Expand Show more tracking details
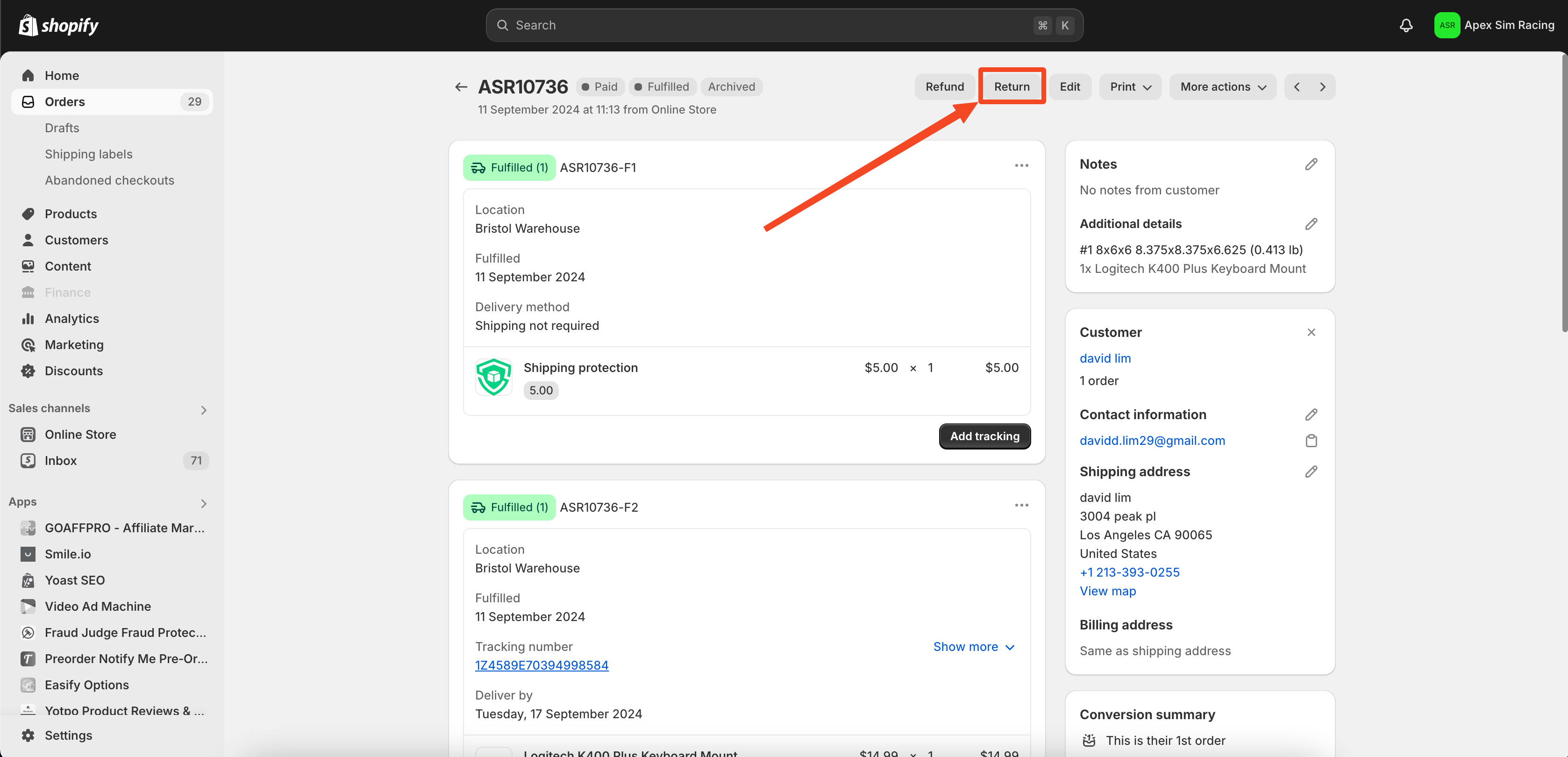The height and width of the screenshot is (757, 1568). click(973, 647)
